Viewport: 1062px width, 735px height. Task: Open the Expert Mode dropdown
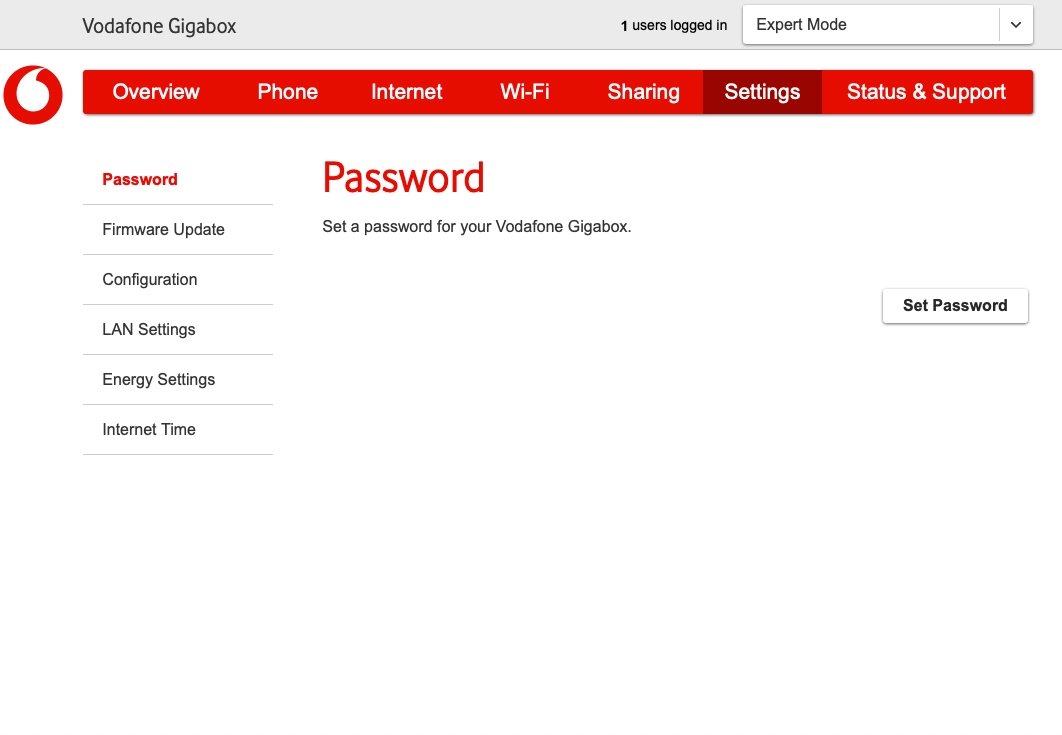(x=870, y=24)
